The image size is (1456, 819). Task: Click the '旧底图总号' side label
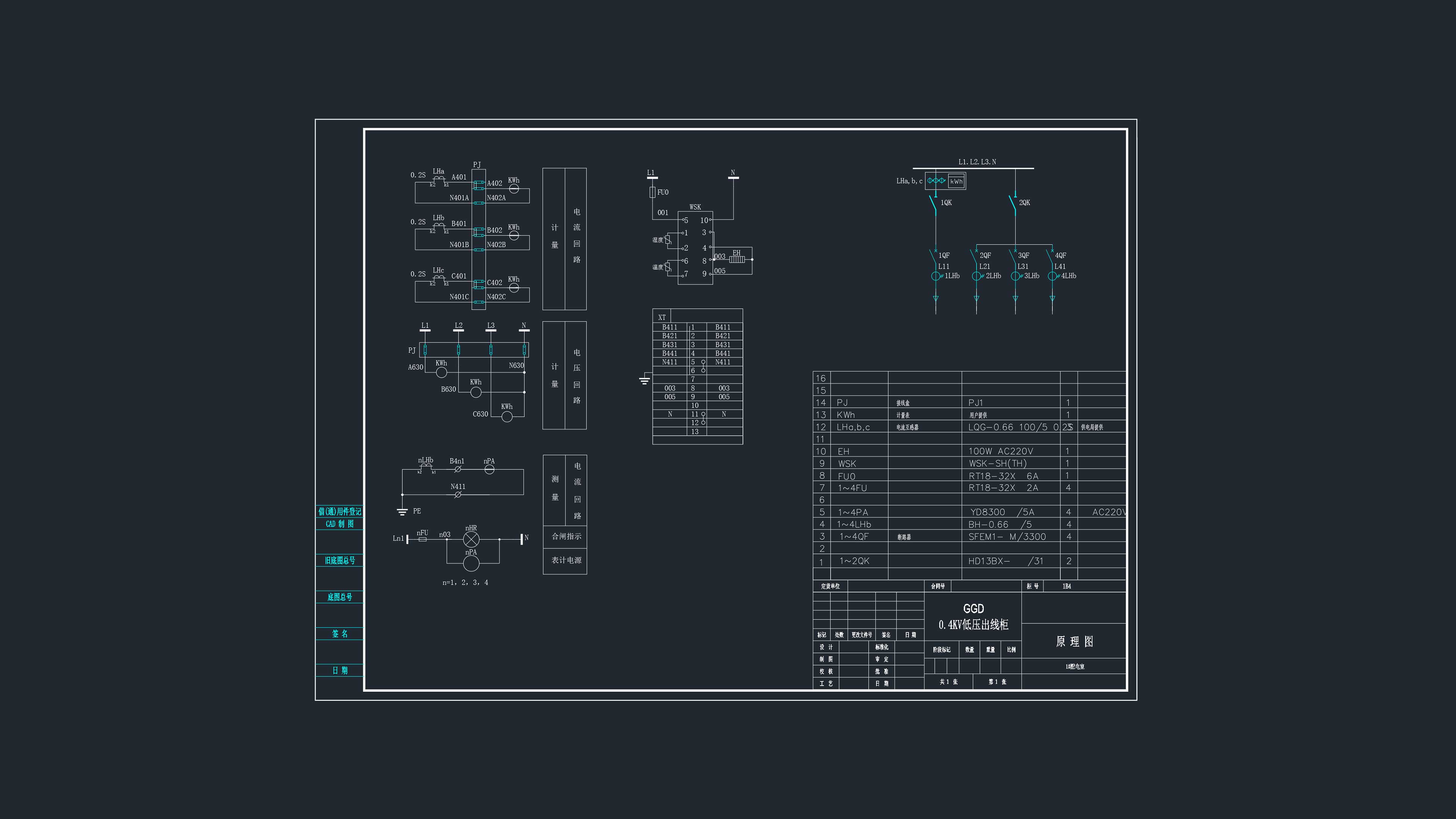340,561
